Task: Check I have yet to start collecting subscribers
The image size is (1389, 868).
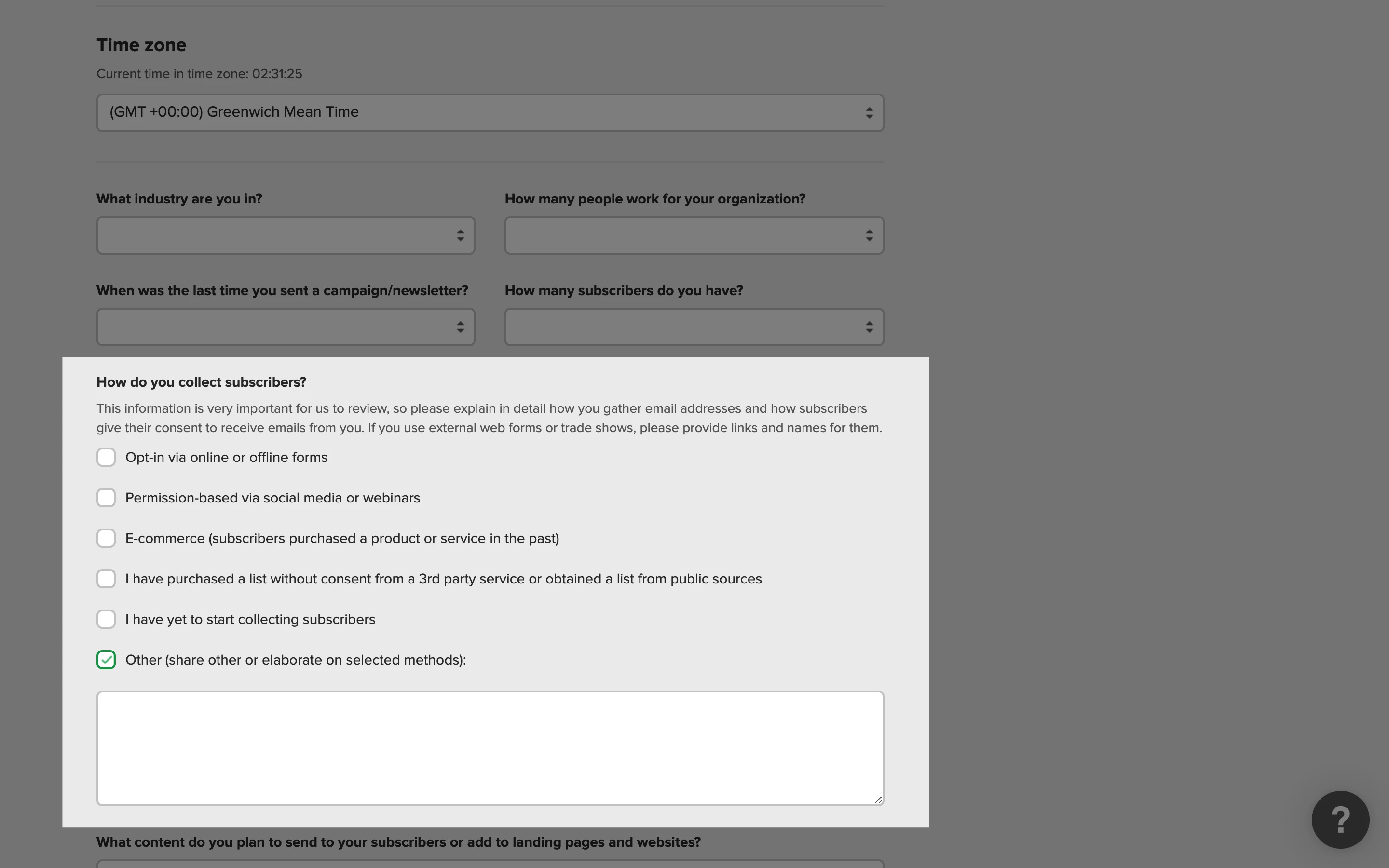Action: pos(106,620)
